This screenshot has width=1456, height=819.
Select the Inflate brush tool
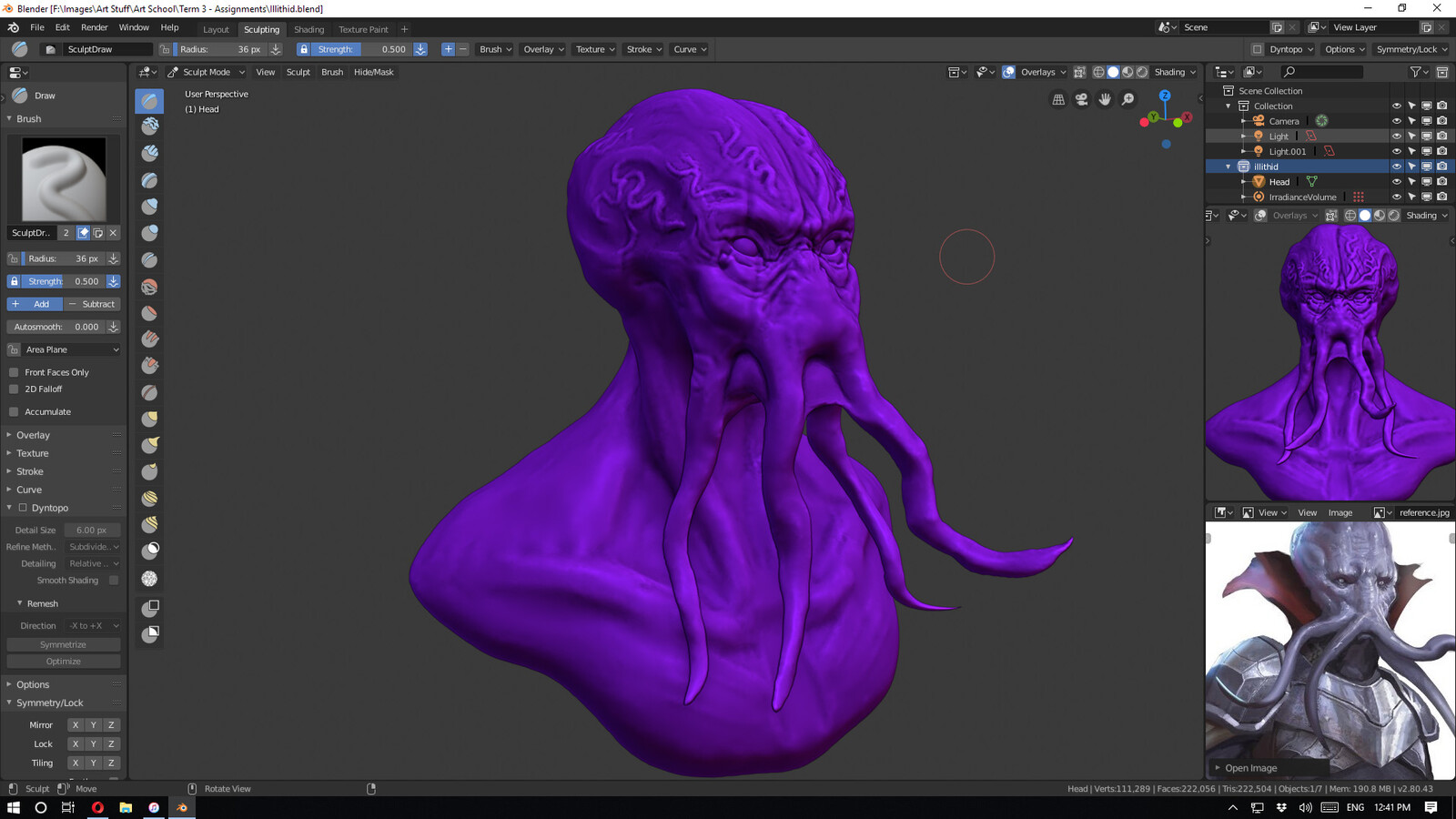tap(149, 207)
